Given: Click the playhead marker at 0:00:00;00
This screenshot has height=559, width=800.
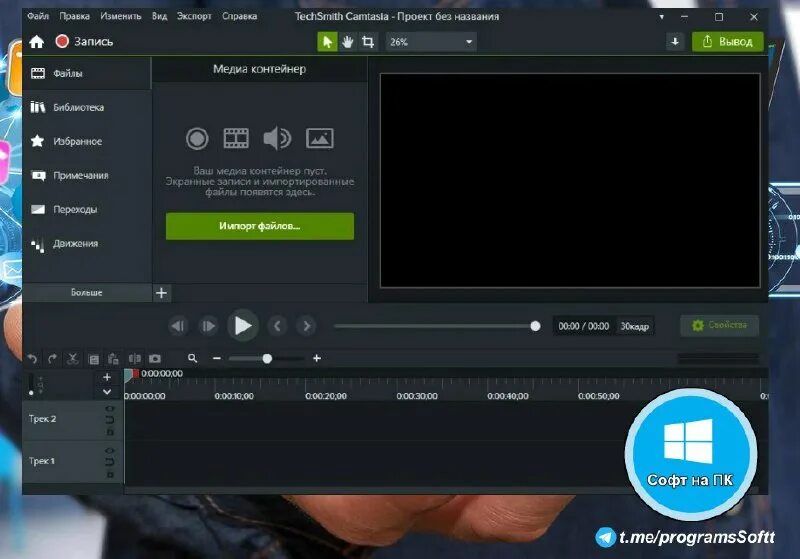Looking at the screenshot, I should point(132,374).
